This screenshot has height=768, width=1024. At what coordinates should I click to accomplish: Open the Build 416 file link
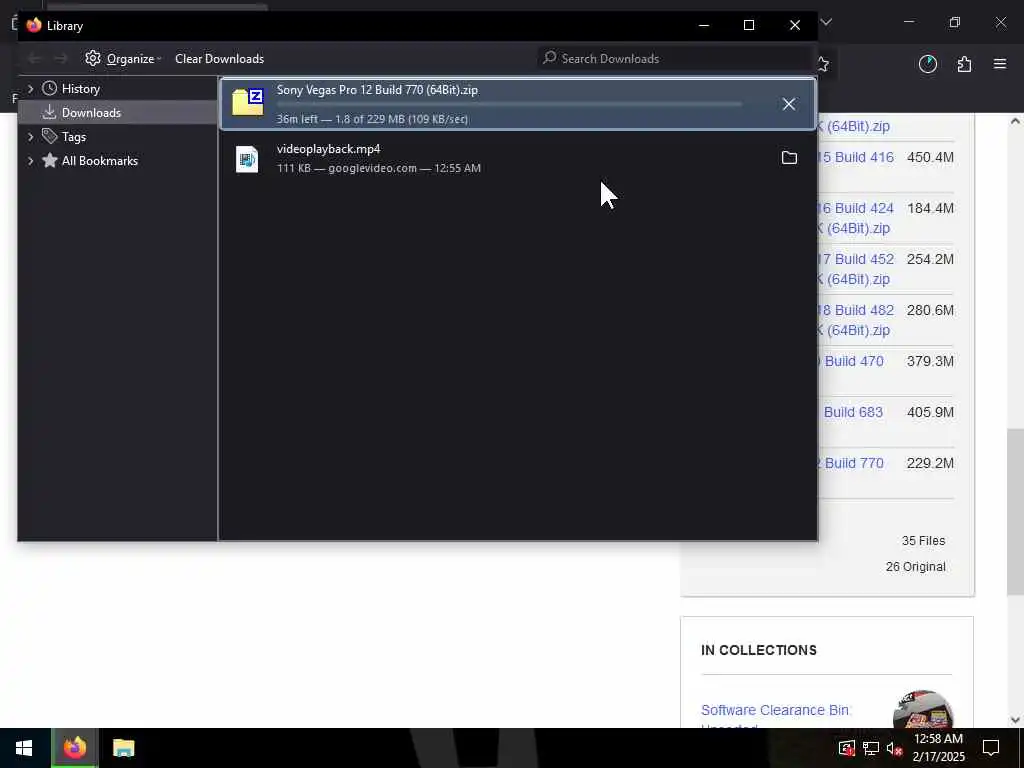(856, 157)
